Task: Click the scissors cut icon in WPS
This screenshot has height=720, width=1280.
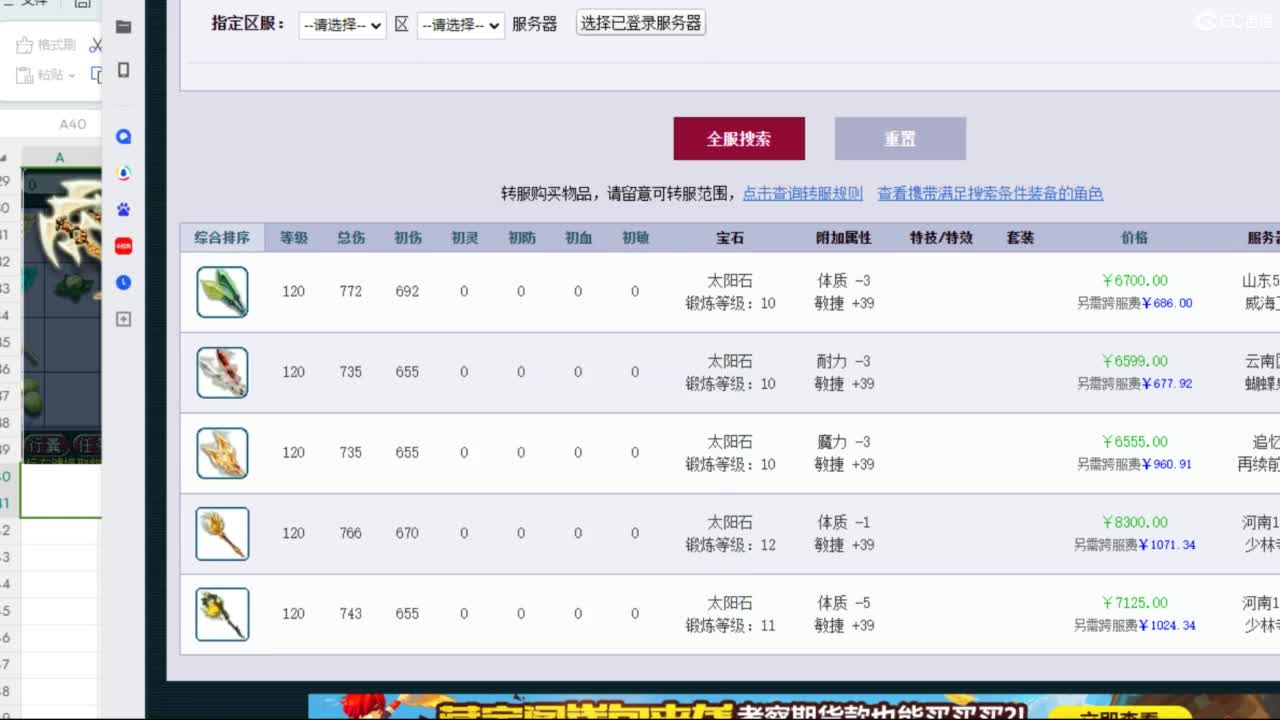Action: [97, 44]
